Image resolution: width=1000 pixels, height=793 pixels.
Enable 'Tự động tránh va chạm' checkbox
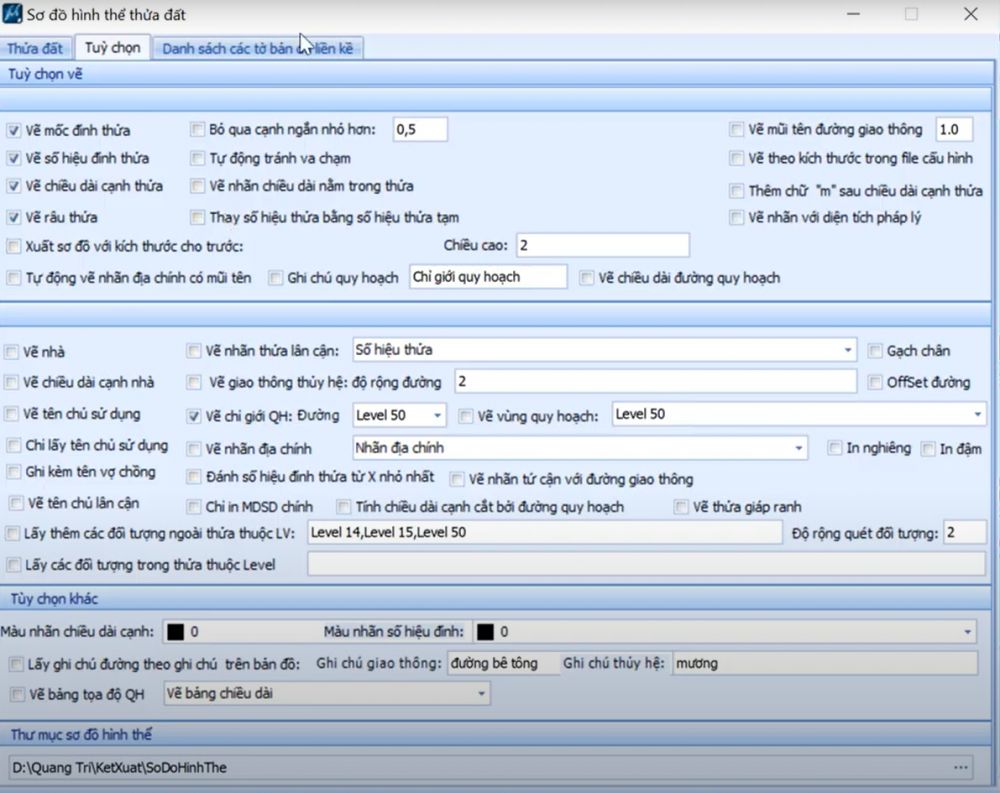198,158
